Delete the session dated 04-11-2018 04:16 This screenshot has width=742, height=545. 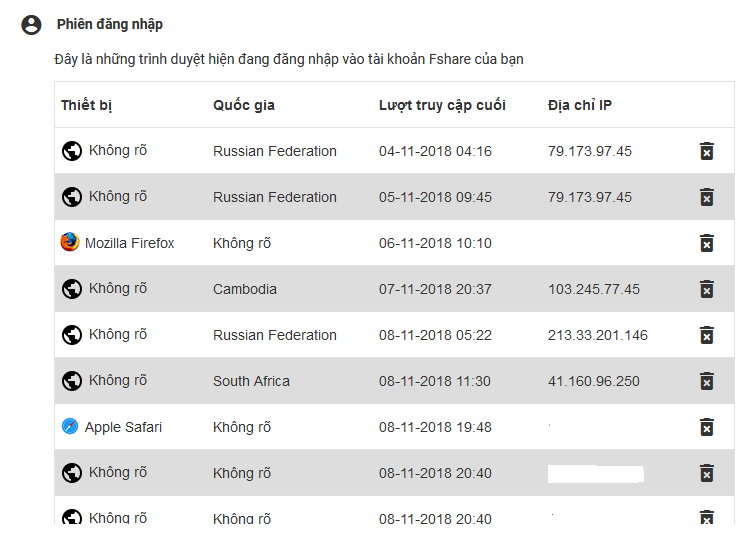707,151
